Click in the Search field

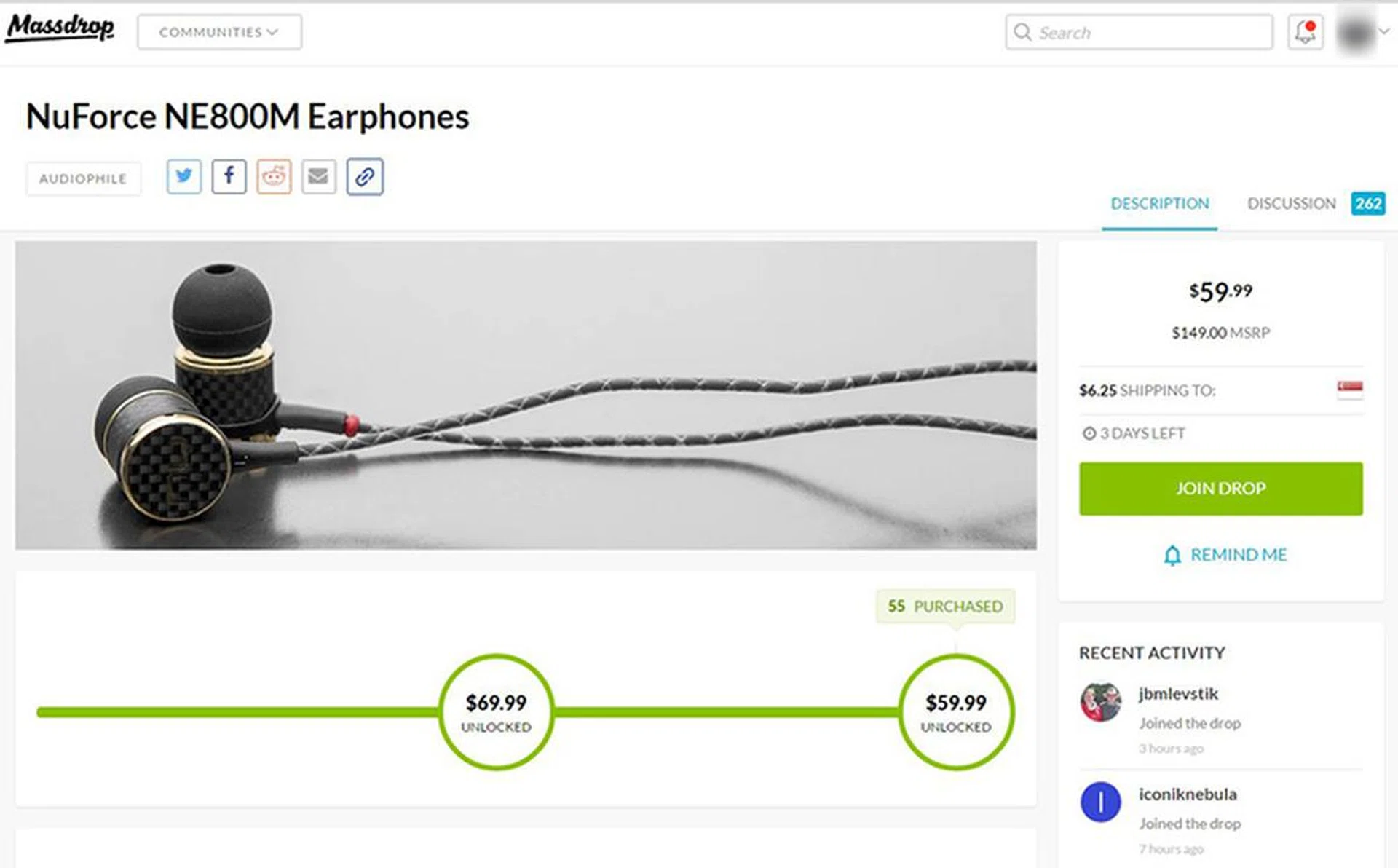[x=1150, y=32]
